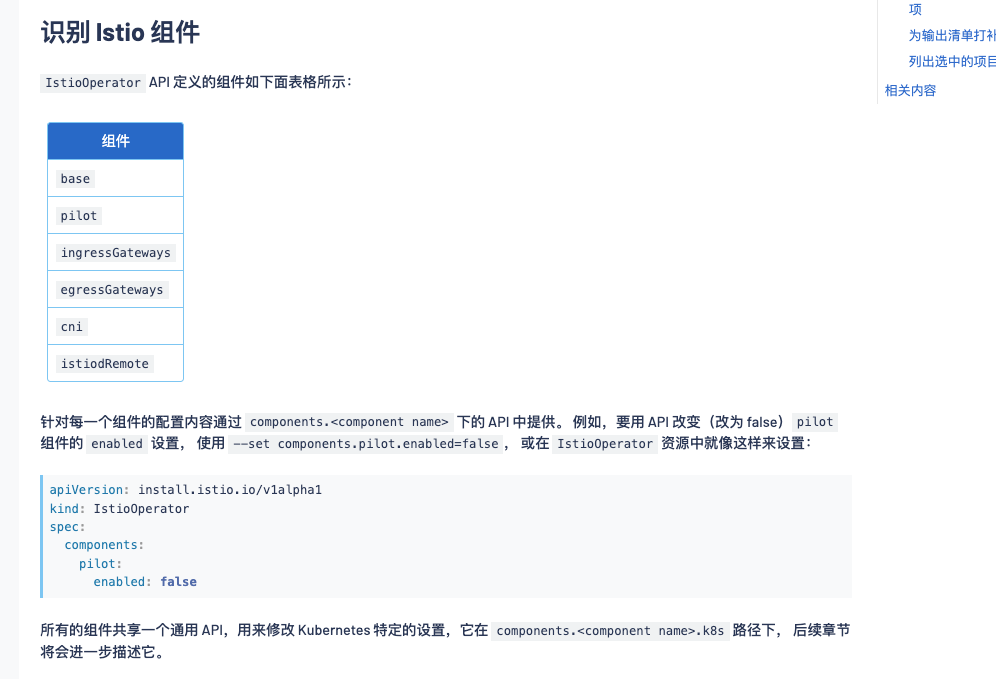Select the cni table cell

(x=116, y=326)
